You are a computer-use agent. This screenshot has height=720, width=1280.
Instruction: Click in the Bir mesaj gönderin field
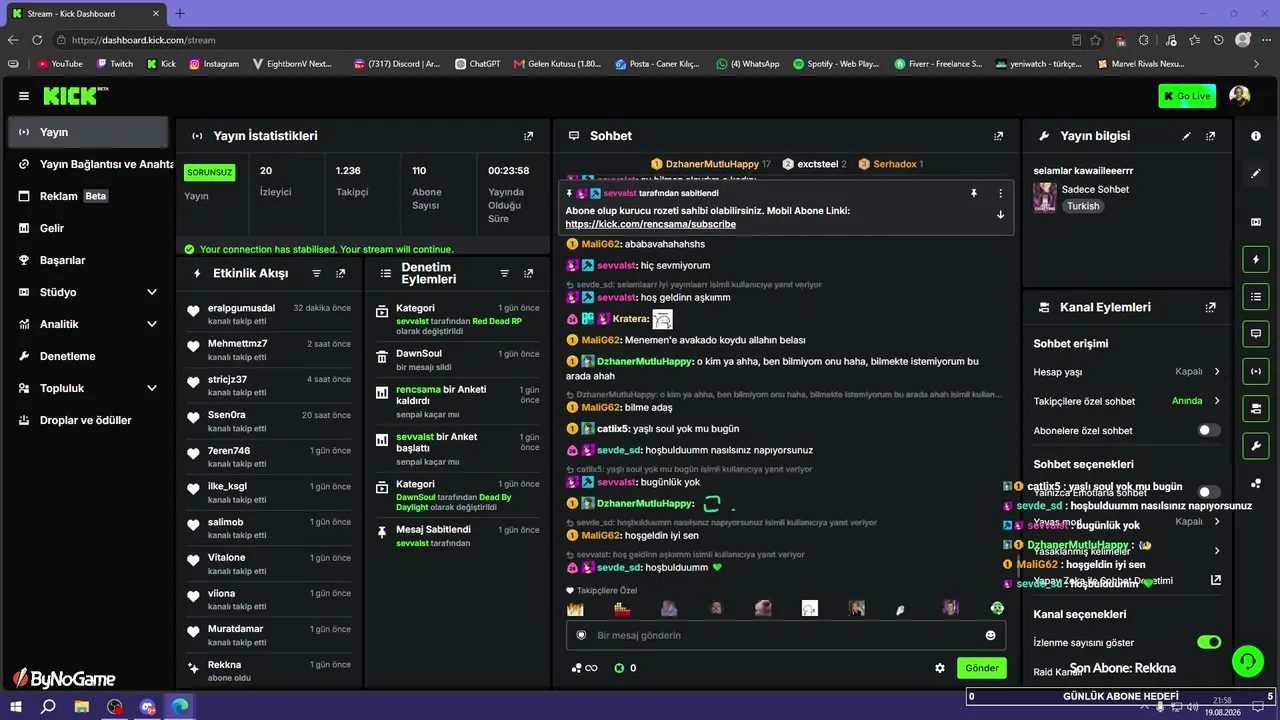[x=786, y=635]
